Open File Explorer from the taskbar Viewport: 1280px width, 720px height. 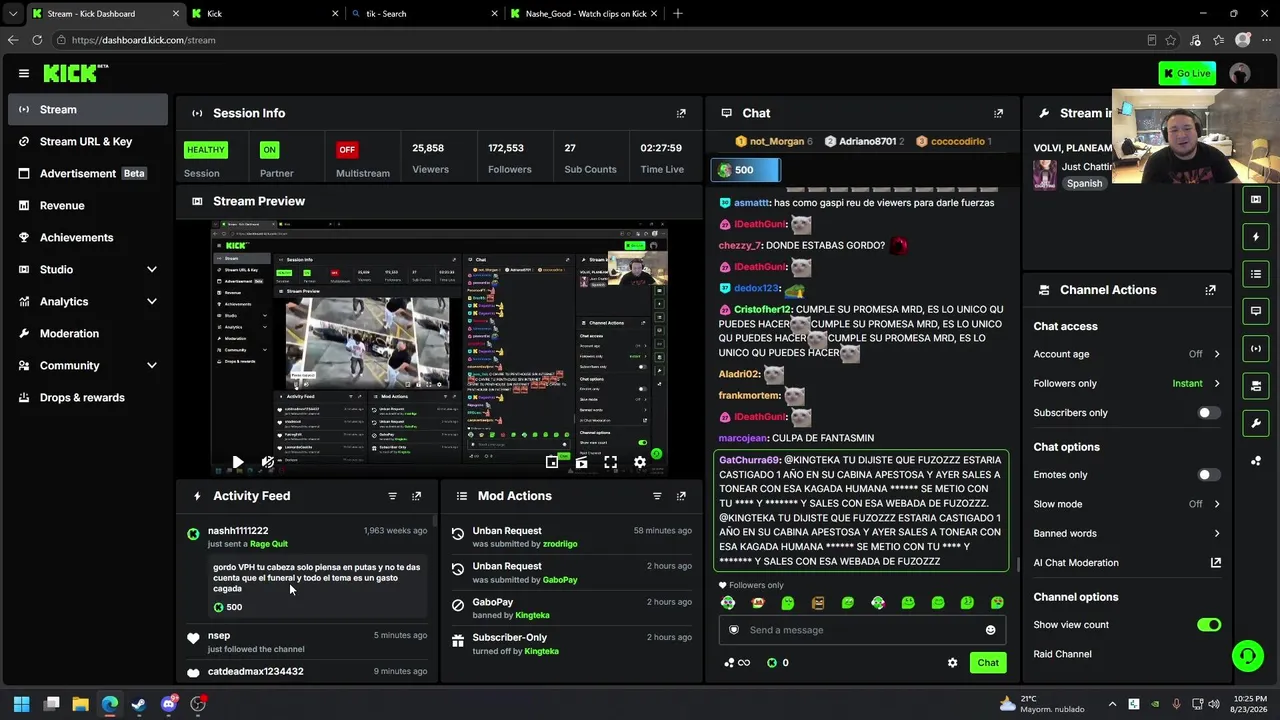[x=80, y=704]
